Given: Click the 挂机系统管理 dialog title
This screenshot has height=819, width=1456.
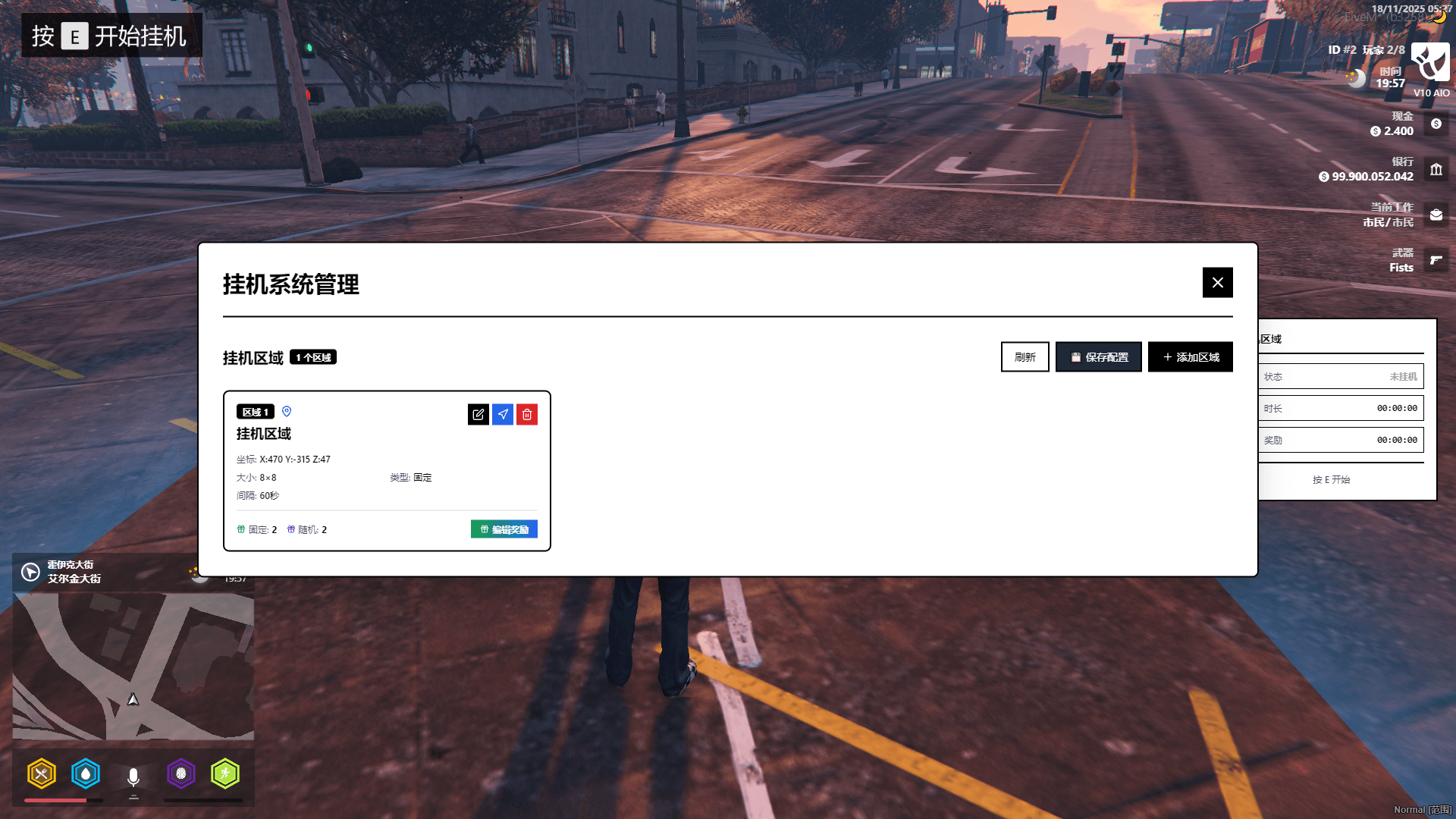Looking at the screenshot, I should pos(291,284).
